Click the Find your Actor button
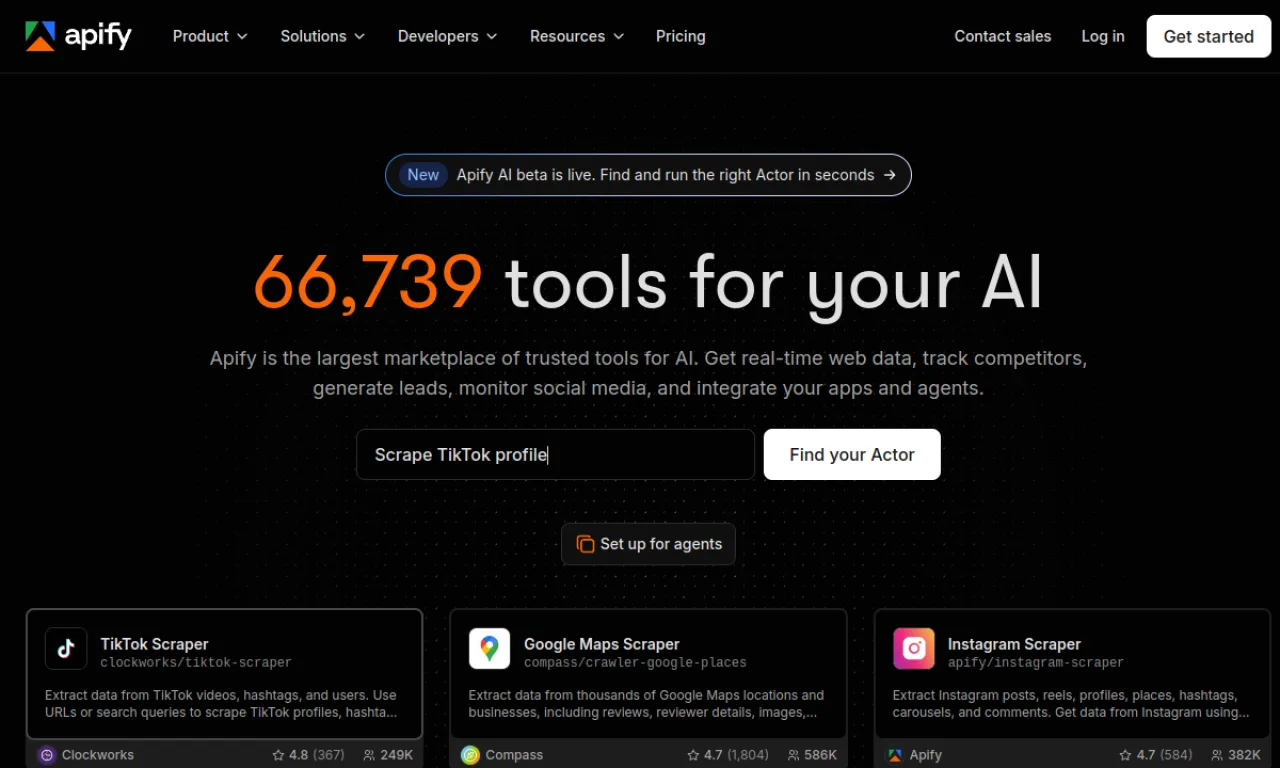 852,454
